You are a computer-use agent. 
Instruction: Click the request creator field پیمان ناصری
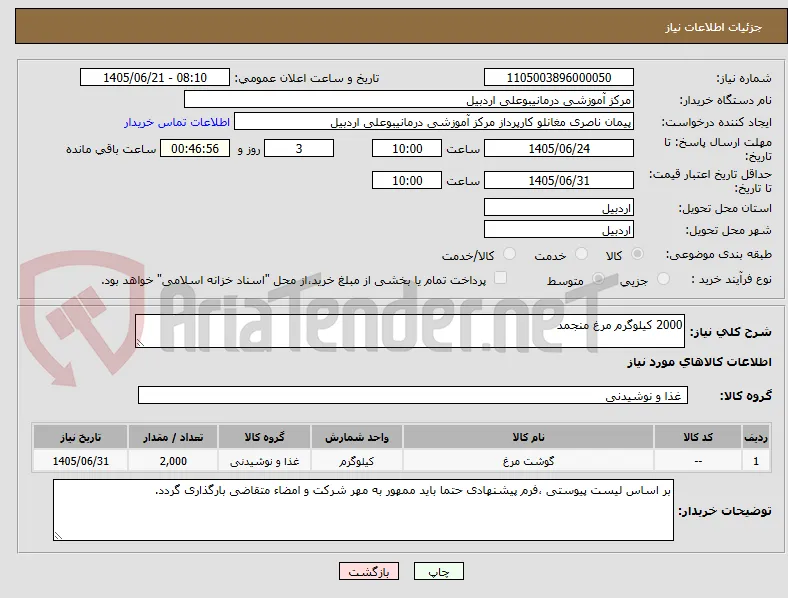point(434,122)
